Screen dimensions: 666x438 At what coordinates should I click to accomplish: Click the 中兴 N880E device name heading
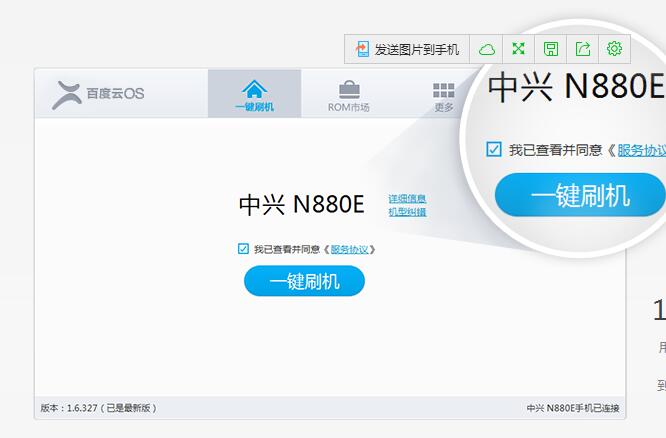point(302,204)
